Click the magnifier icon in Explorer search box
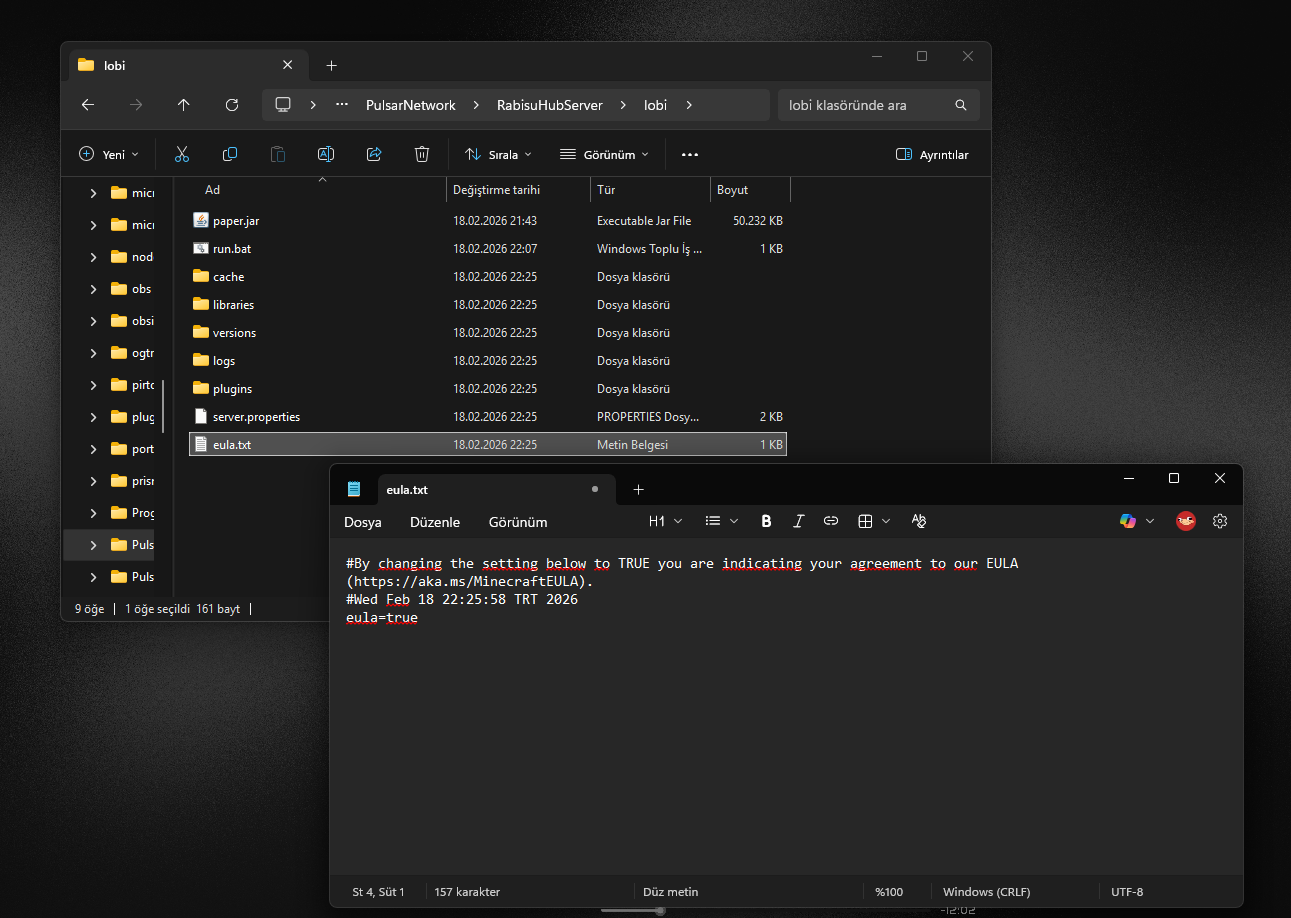 961,105
